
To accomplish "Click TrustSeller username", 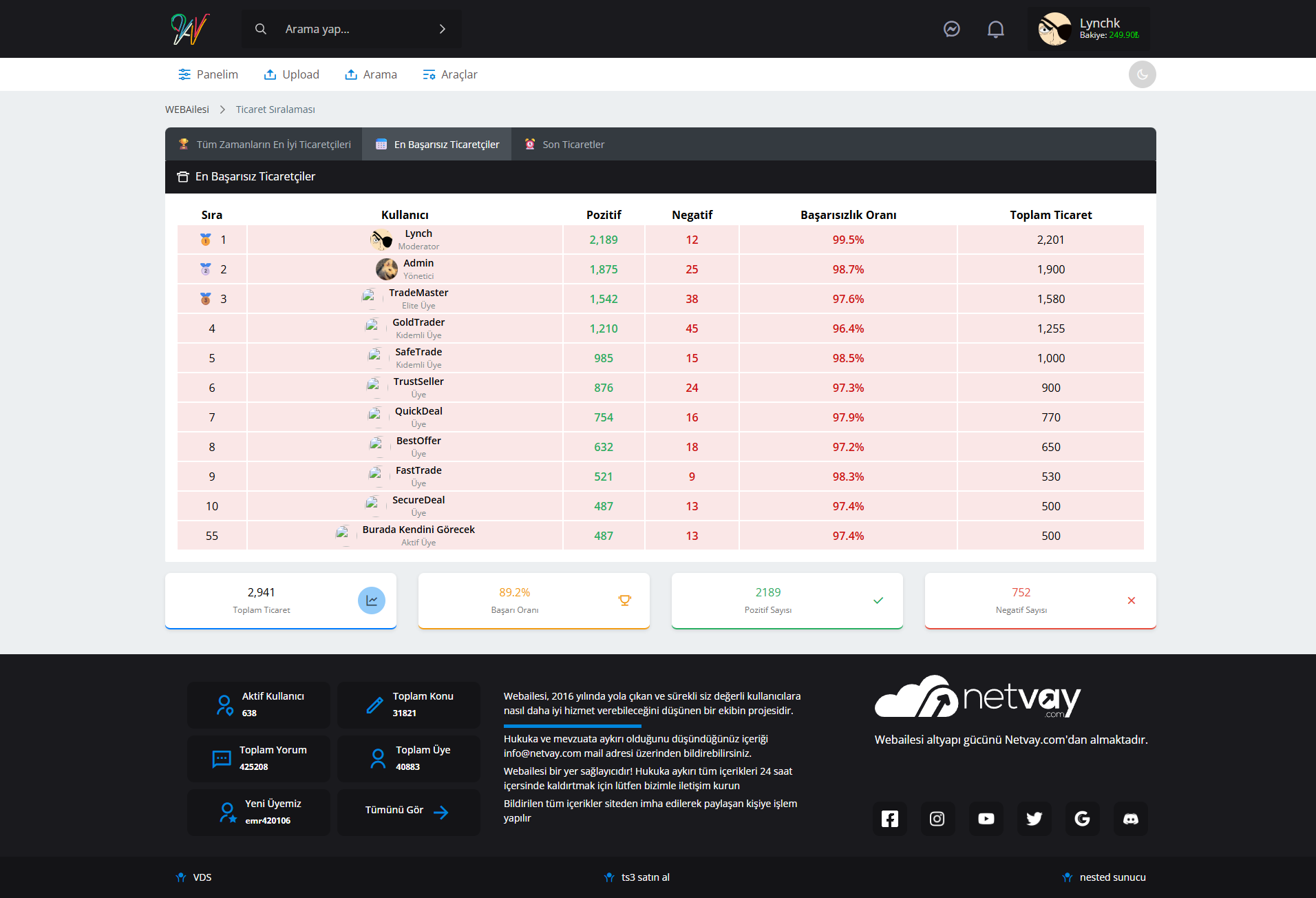I will click(x=418, y=382).
